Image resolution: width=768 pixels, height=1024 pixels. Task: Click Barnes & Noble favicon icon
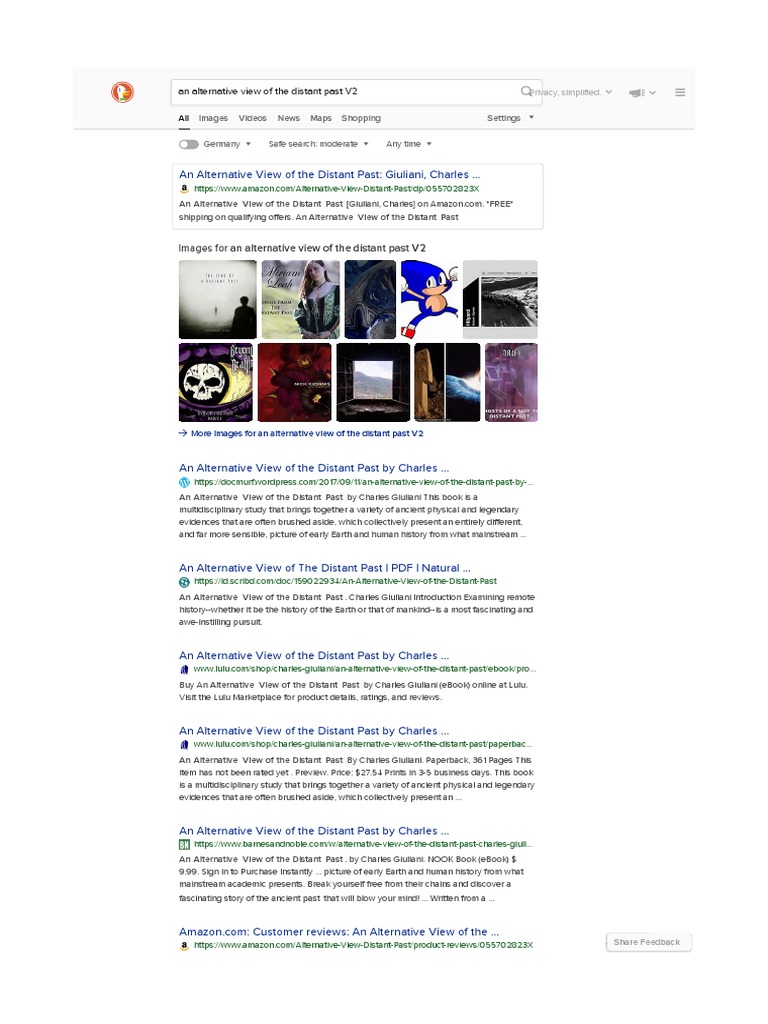tap(184, 844)
